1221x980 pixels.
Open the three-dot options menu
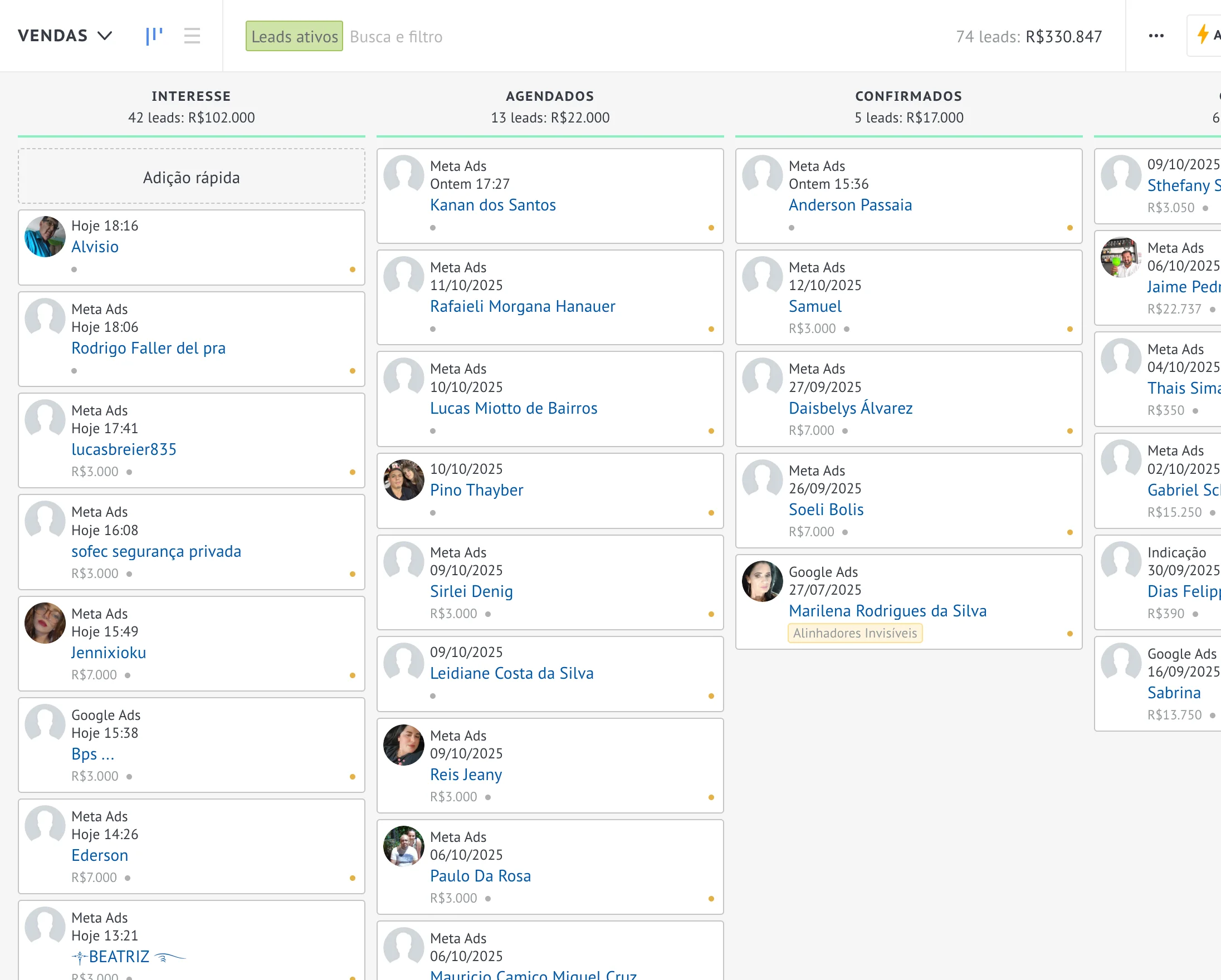(1156, 35)
